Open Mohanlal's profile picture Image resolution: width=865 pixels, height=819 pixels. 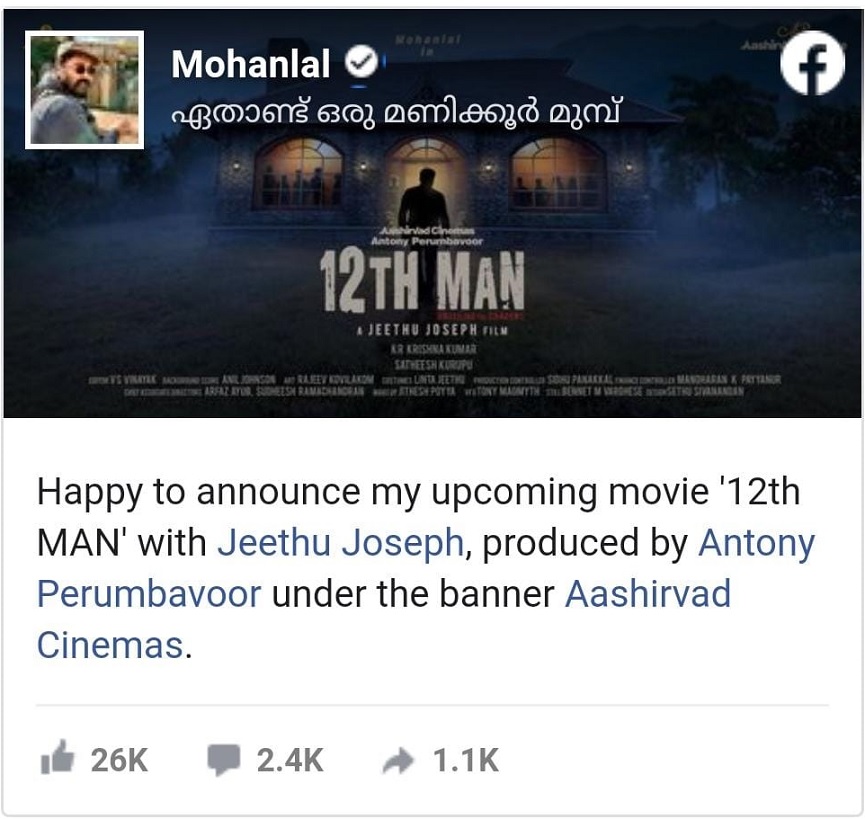pos(84,90)
